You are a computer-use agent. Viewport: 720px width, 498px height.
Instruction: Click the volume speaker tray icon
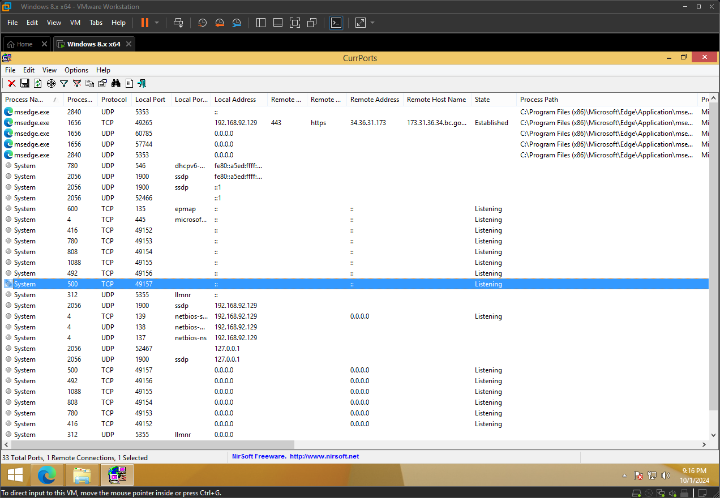[666, 476]
